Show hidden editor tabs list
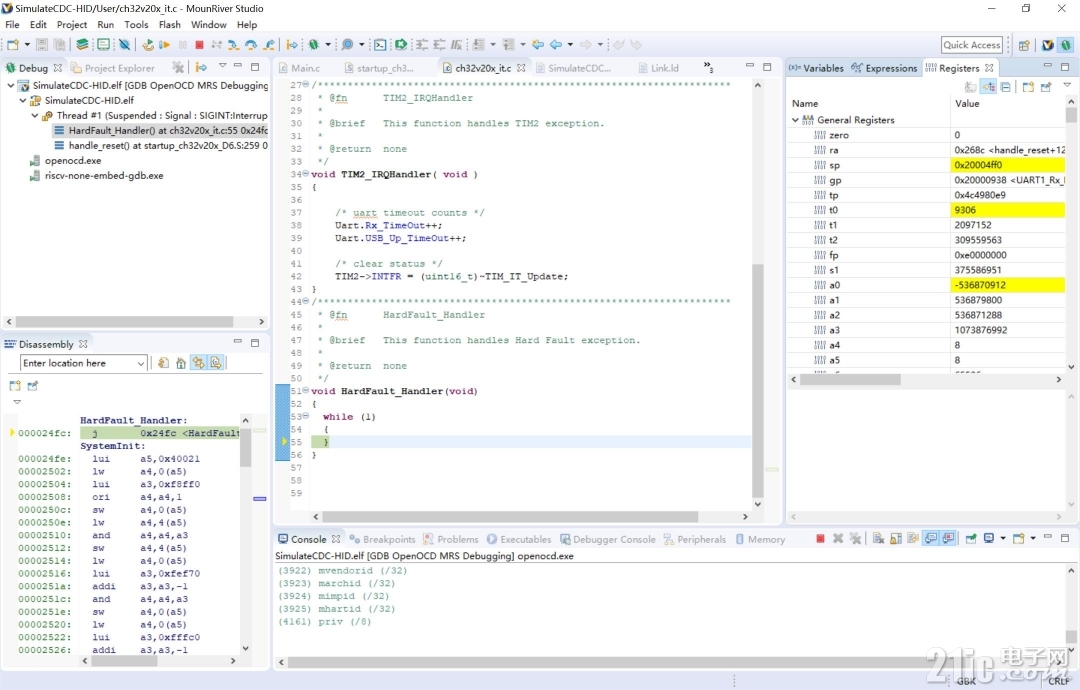Viewport: 1080px width, 690px height. [708, 67]
